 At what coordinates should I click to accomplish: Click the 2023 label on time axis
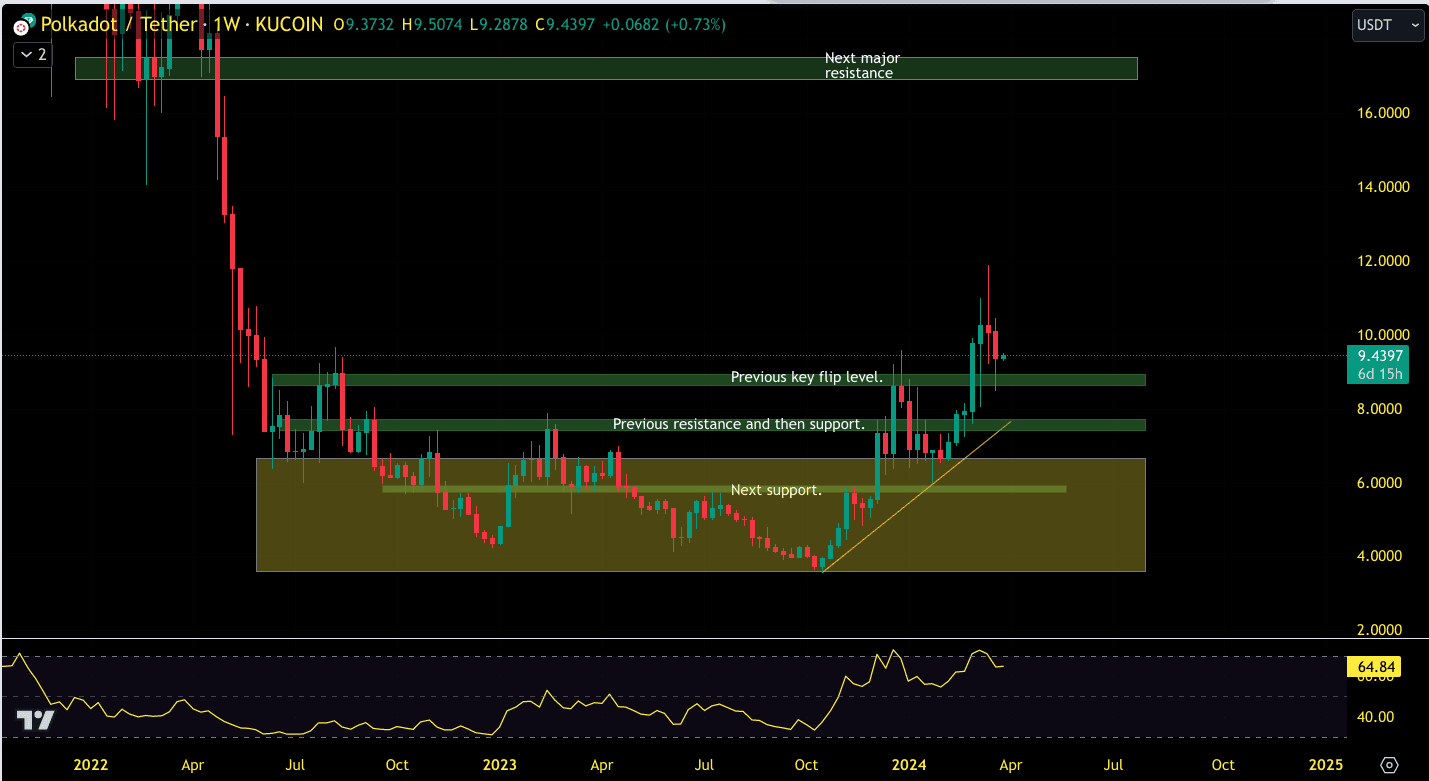tap(499, 765)
